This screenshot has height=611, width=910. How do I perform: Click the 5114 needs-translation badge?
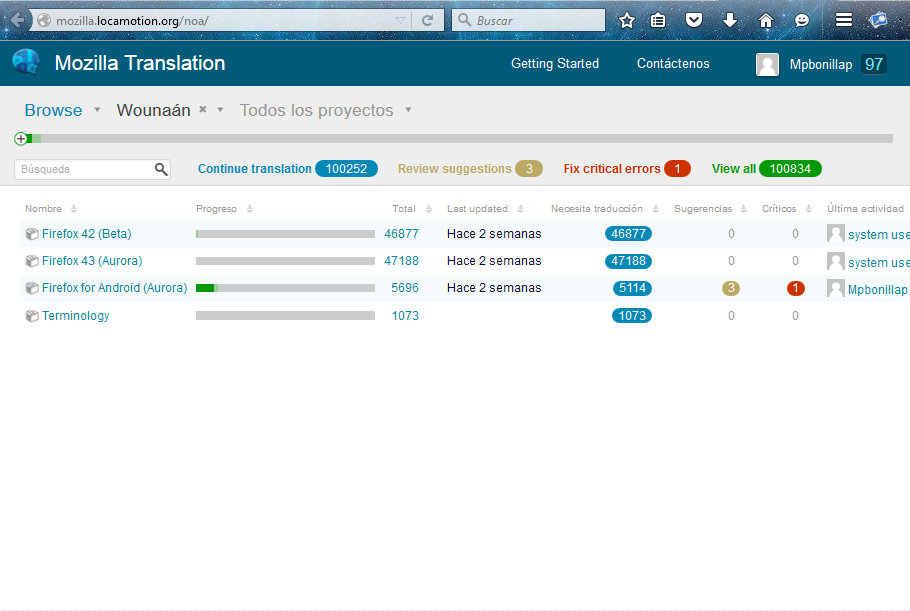click(x=632, y=288)
